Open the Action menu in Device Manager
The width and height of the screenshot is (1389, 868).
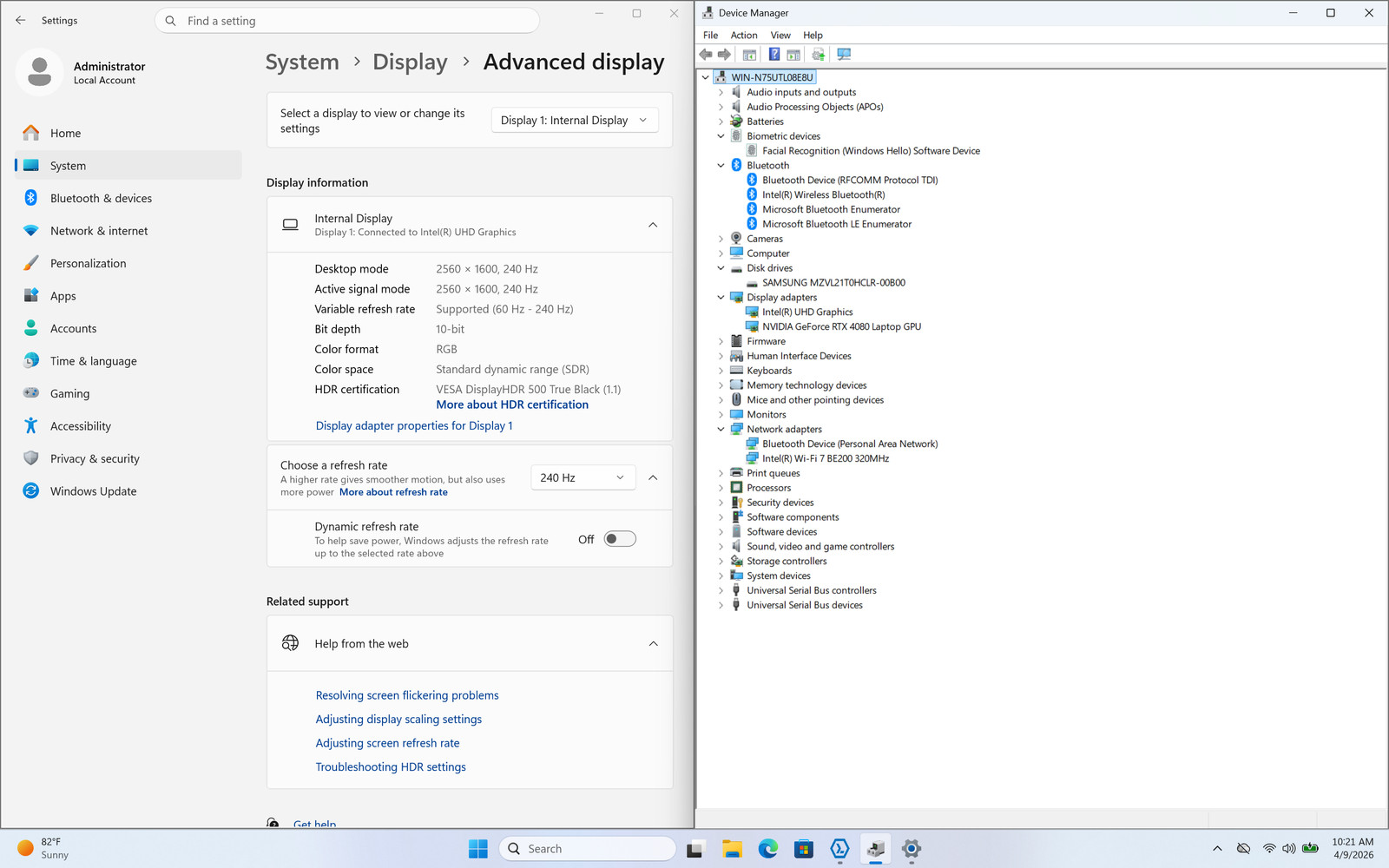click(x=744, y=36)
